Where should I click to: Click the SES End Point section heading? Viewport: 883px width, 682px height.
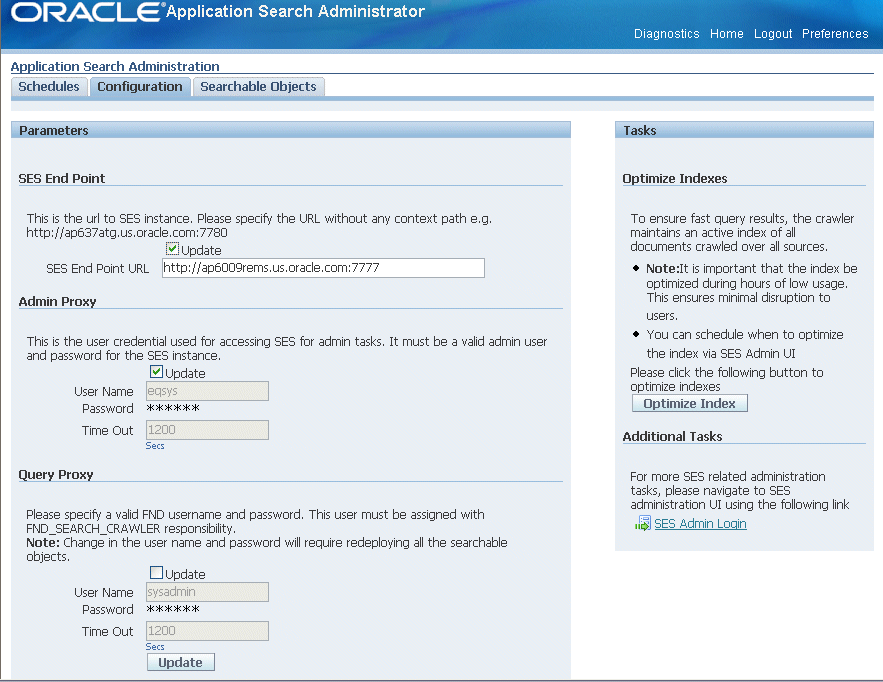61,179
